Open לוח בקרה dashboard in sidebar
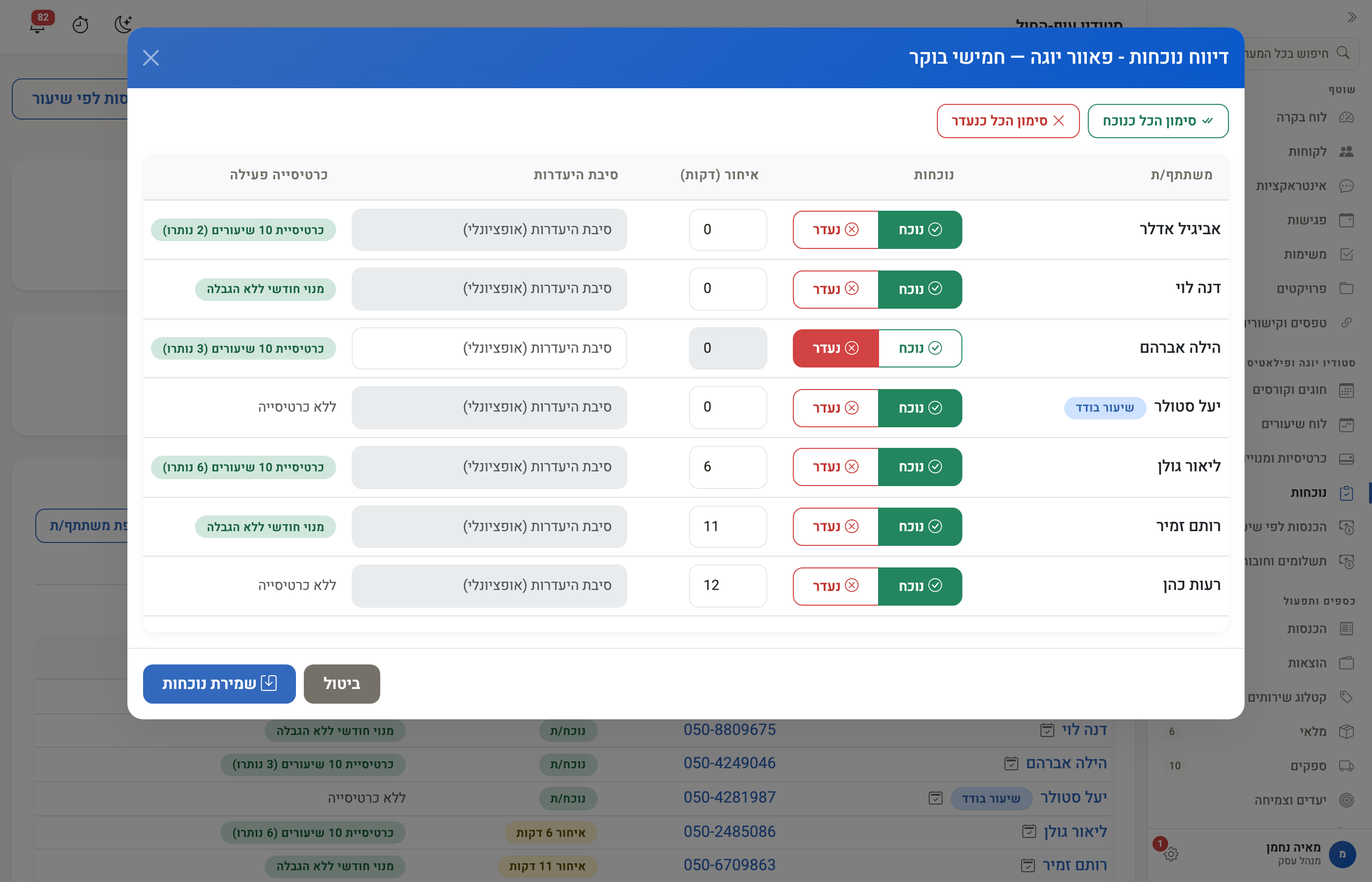Image resolution: width=1372 pixels, height=882 pixels. click(x=1315, y=118)
